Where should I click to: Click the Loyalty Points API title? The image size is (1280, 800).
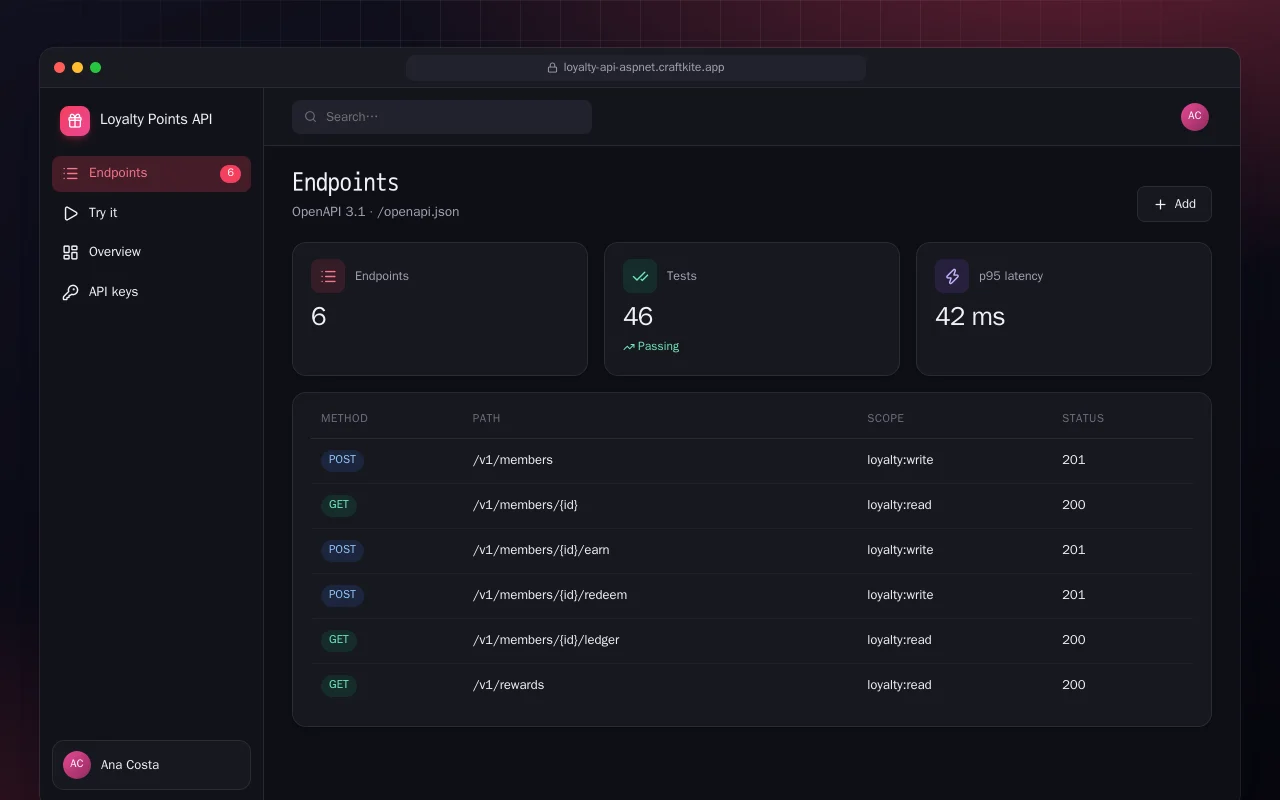(x=156, y=119)
